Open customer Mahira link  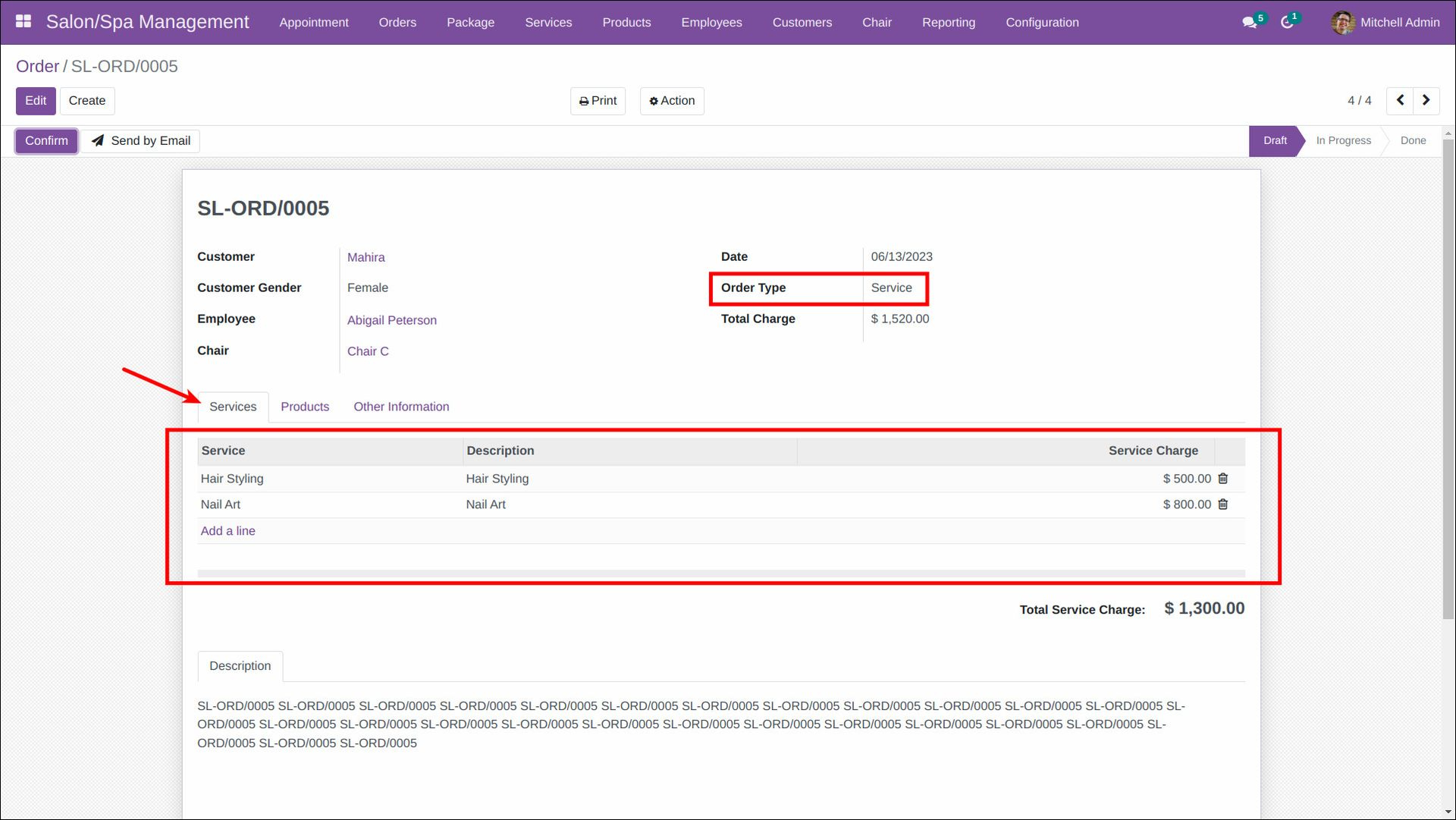(366, 258)
